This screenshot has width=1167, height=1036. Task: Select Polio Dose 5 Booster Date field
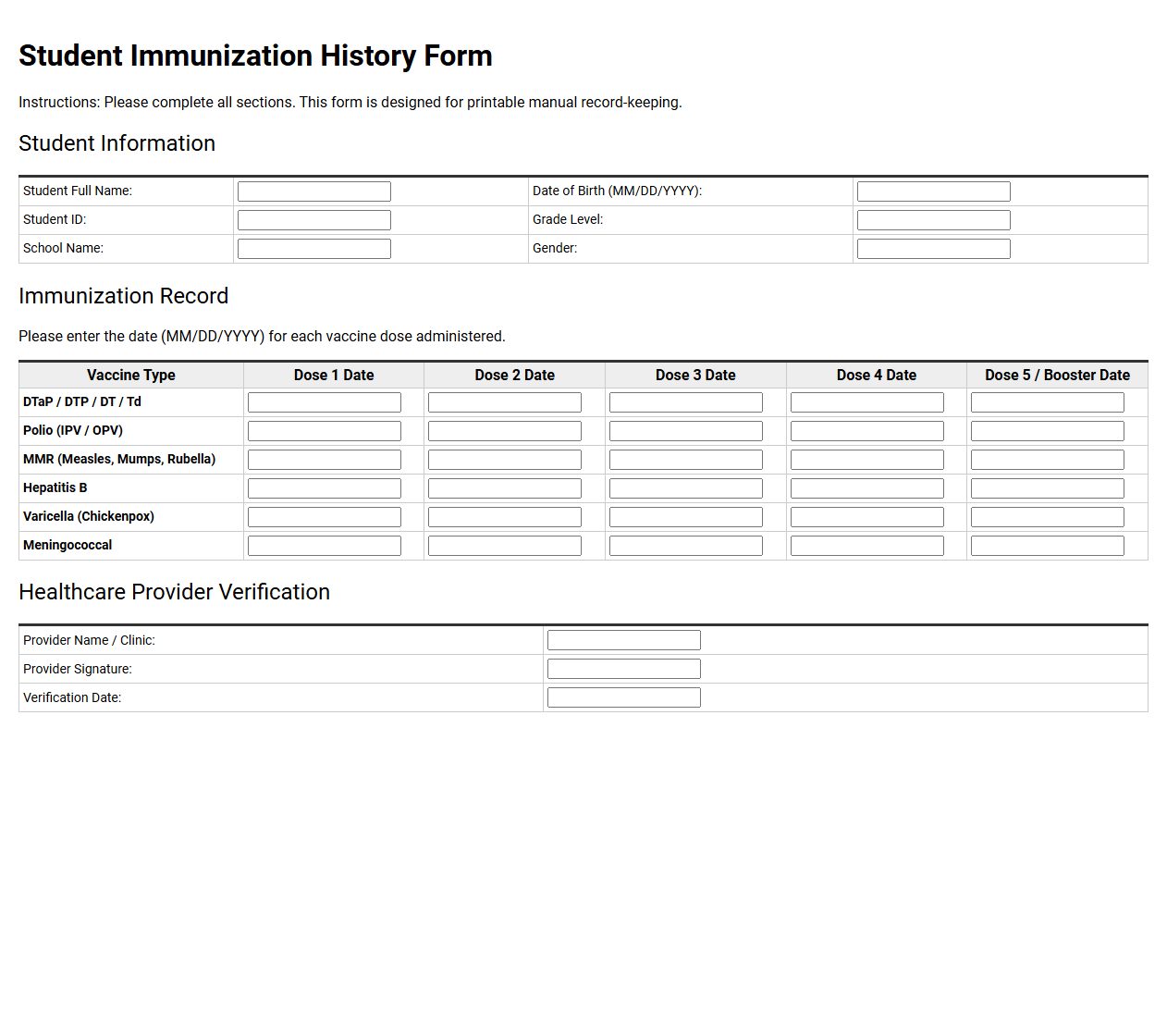tap(1048, 431)
